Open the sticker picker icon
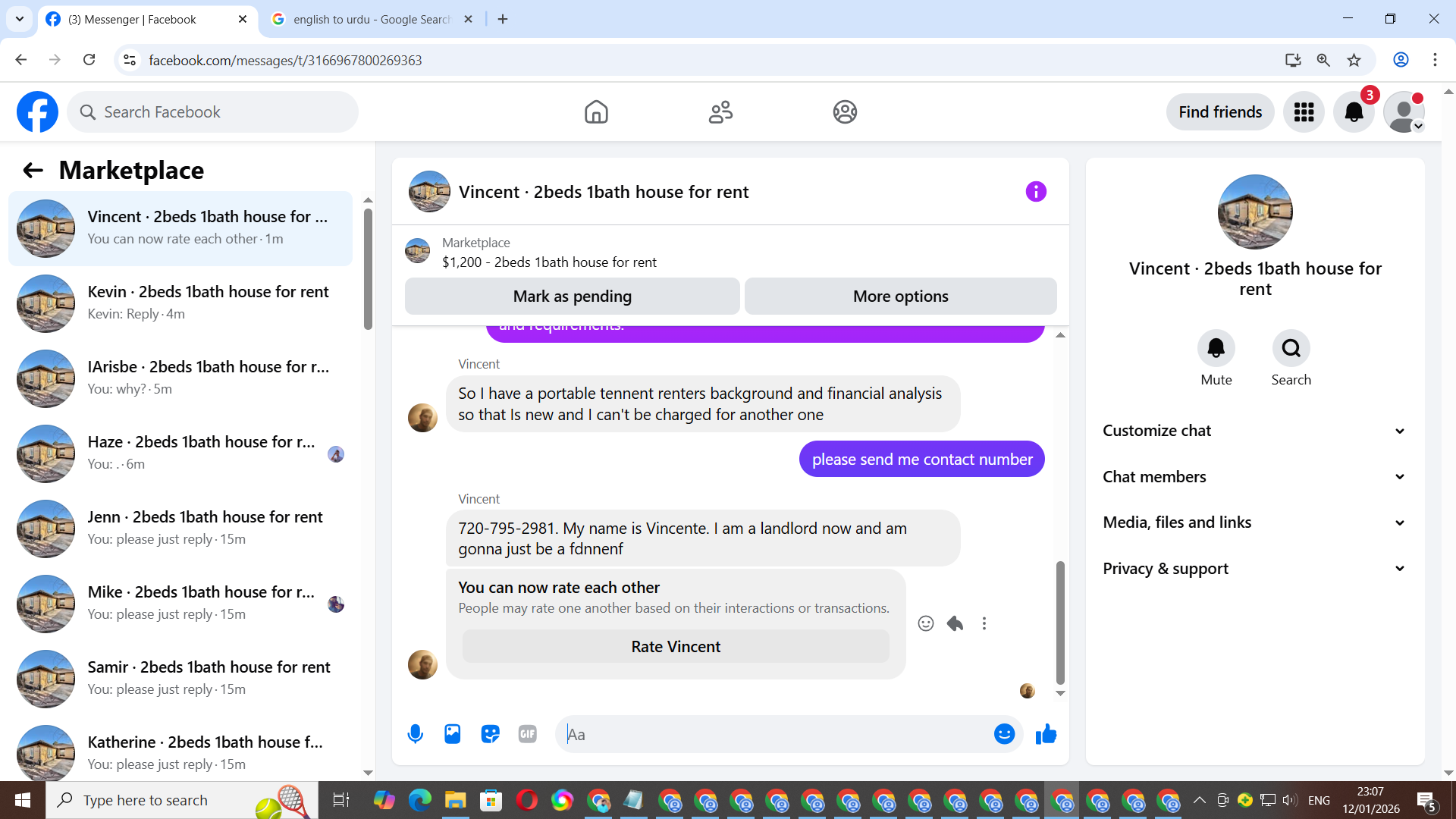The height and width of the screenshot is (819, 1456). (x=490, y=734)
